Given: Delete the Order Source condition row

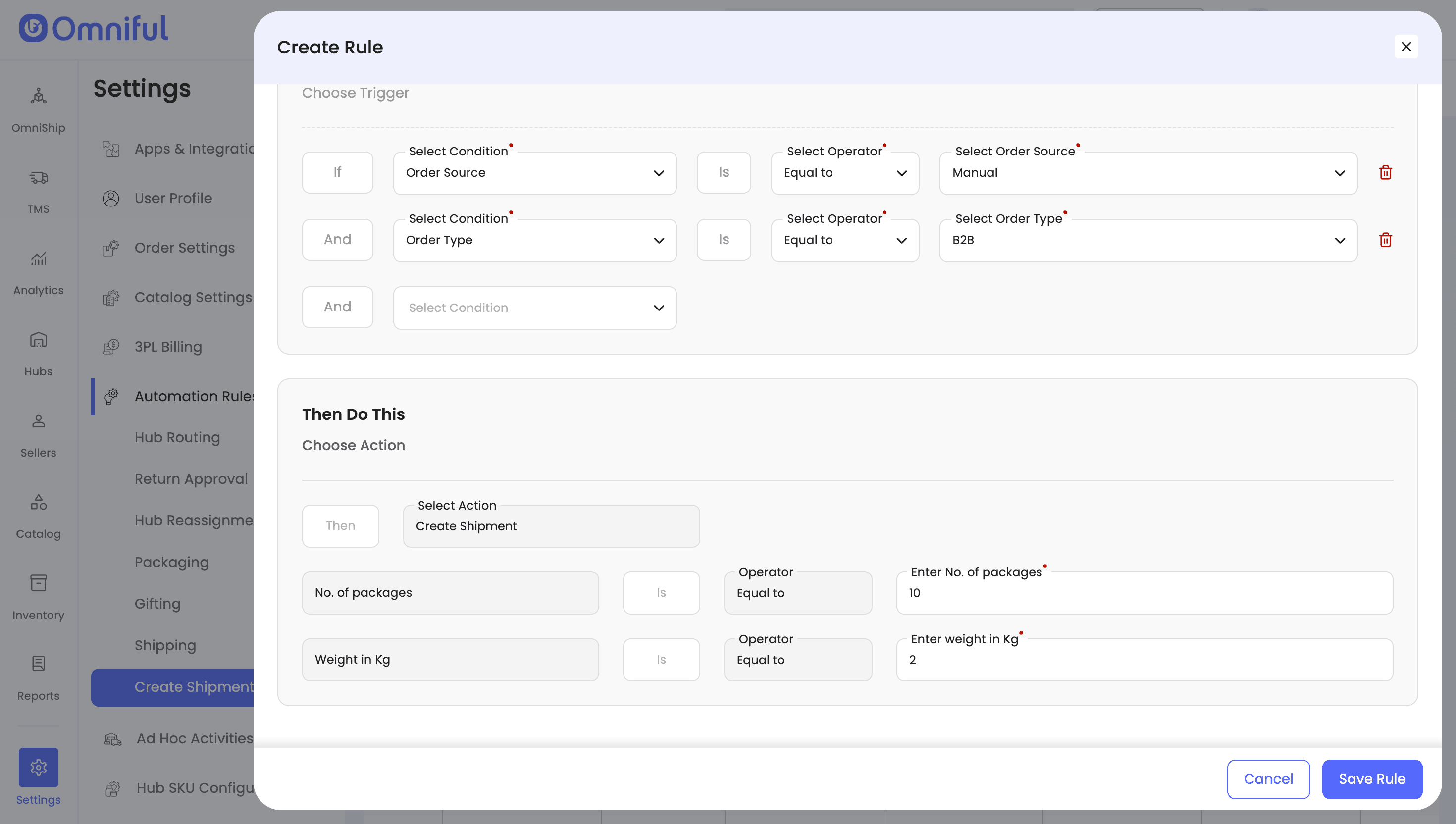Looking at the screenshot, I should click(1385, 173).
